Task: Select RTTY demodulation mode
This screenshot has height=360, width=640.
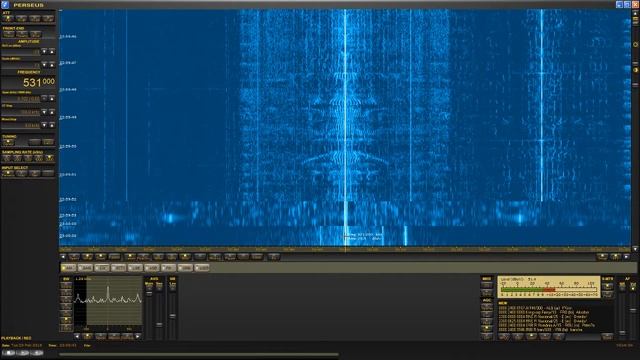Action: point(119,268)
